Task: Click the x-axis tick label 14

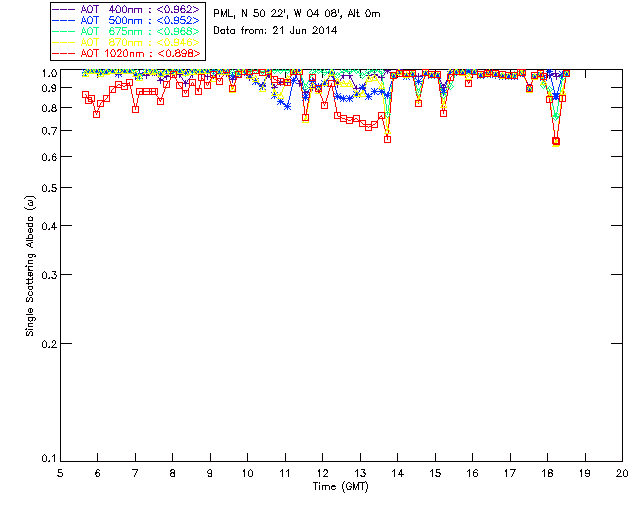Action: (398, 473)
